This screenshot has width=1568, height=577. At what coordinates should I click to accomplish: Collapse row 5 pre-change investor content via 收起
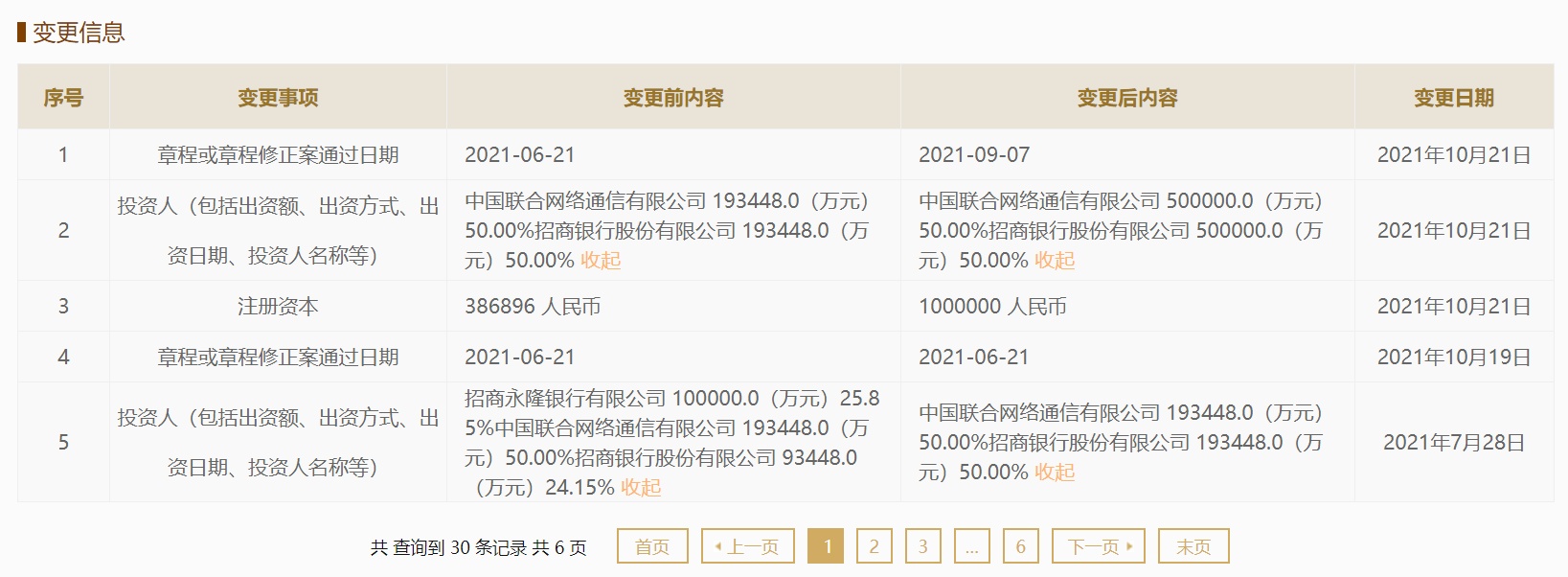(641, 488)
